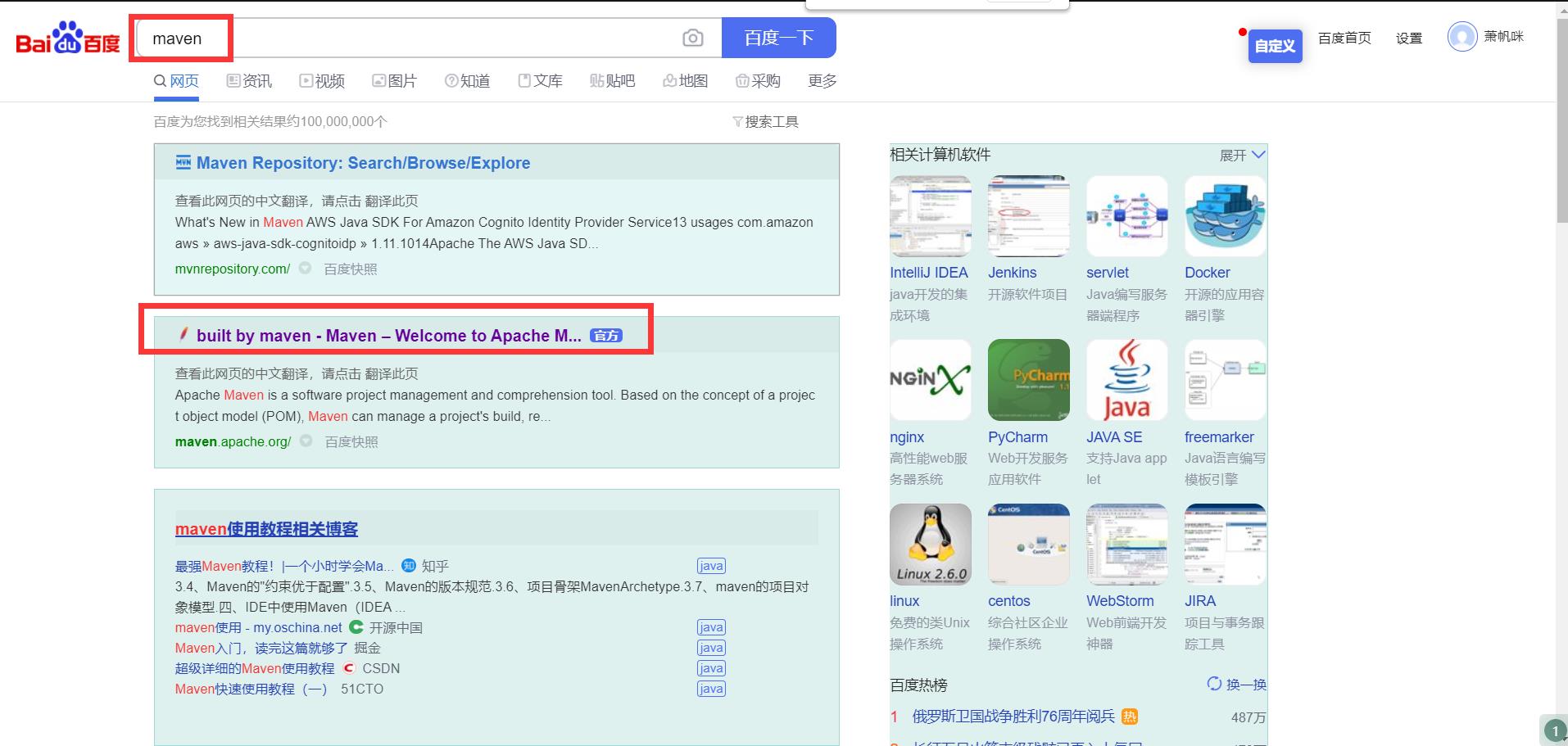Screen dimensions: 1568x746
Task: Click username 萧帆咪
Action: [x=1504, y=36]
